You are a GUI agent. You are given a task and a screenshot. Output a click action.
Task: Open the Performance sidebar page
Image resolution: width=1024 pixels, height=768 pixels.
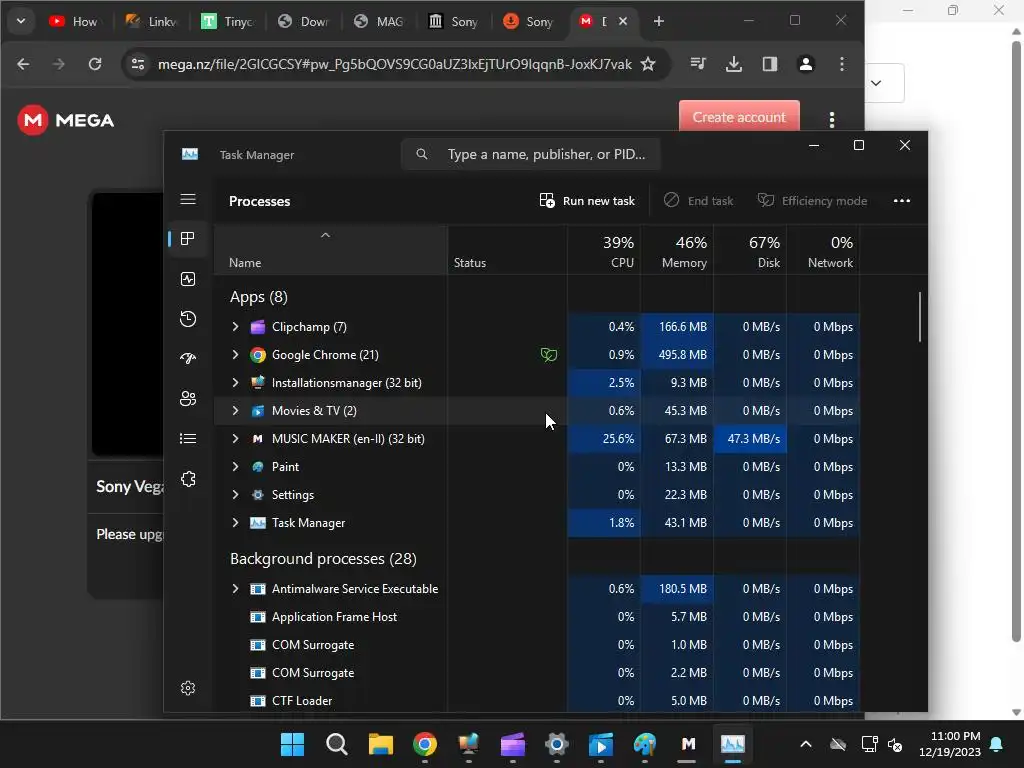(188, 279)
